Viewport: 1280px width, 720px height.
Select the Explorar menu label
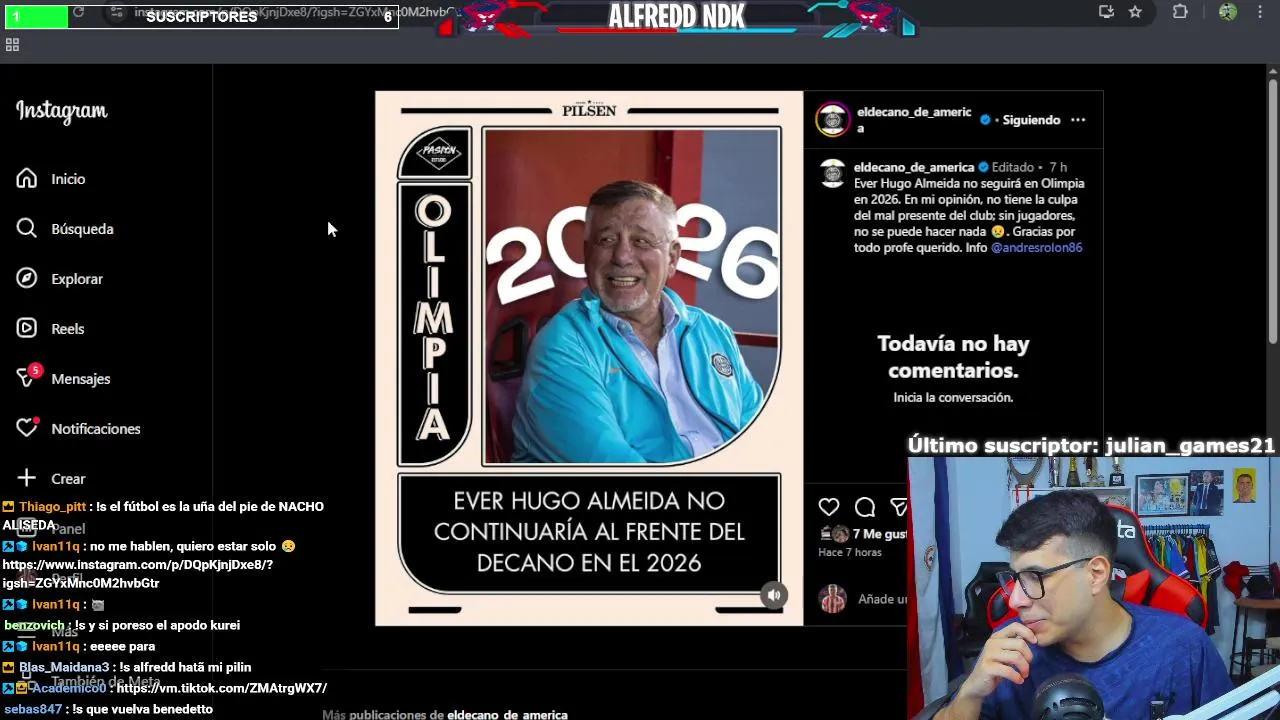tap(77, 279)
